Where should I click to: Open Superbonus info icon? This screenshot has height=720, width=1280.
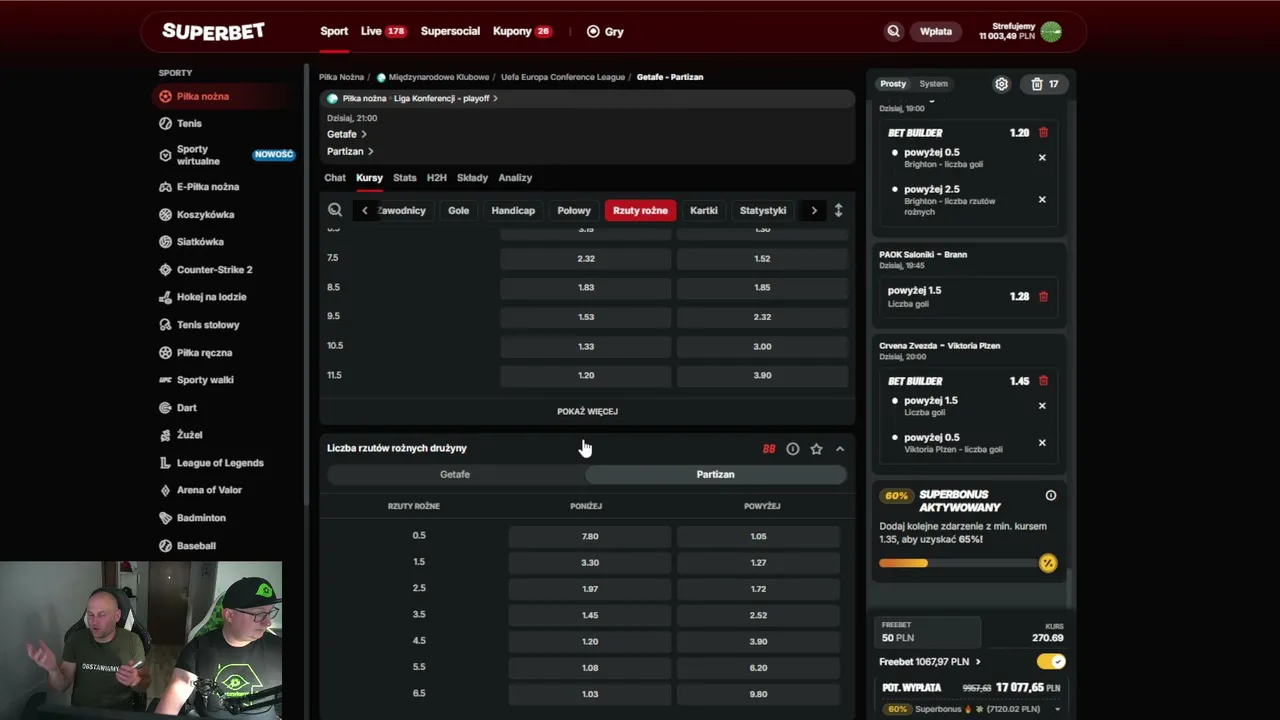1051,495
